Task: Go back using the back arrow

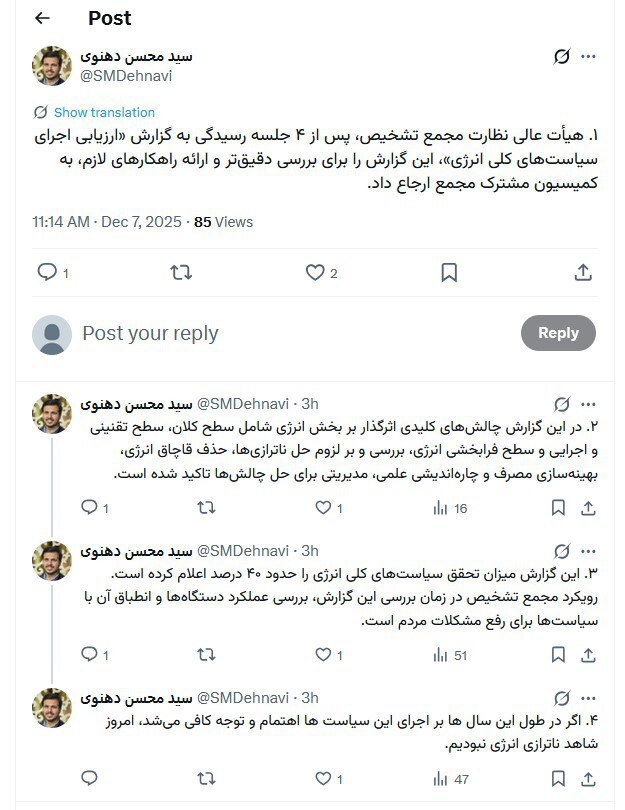Action: click(40, 18)
